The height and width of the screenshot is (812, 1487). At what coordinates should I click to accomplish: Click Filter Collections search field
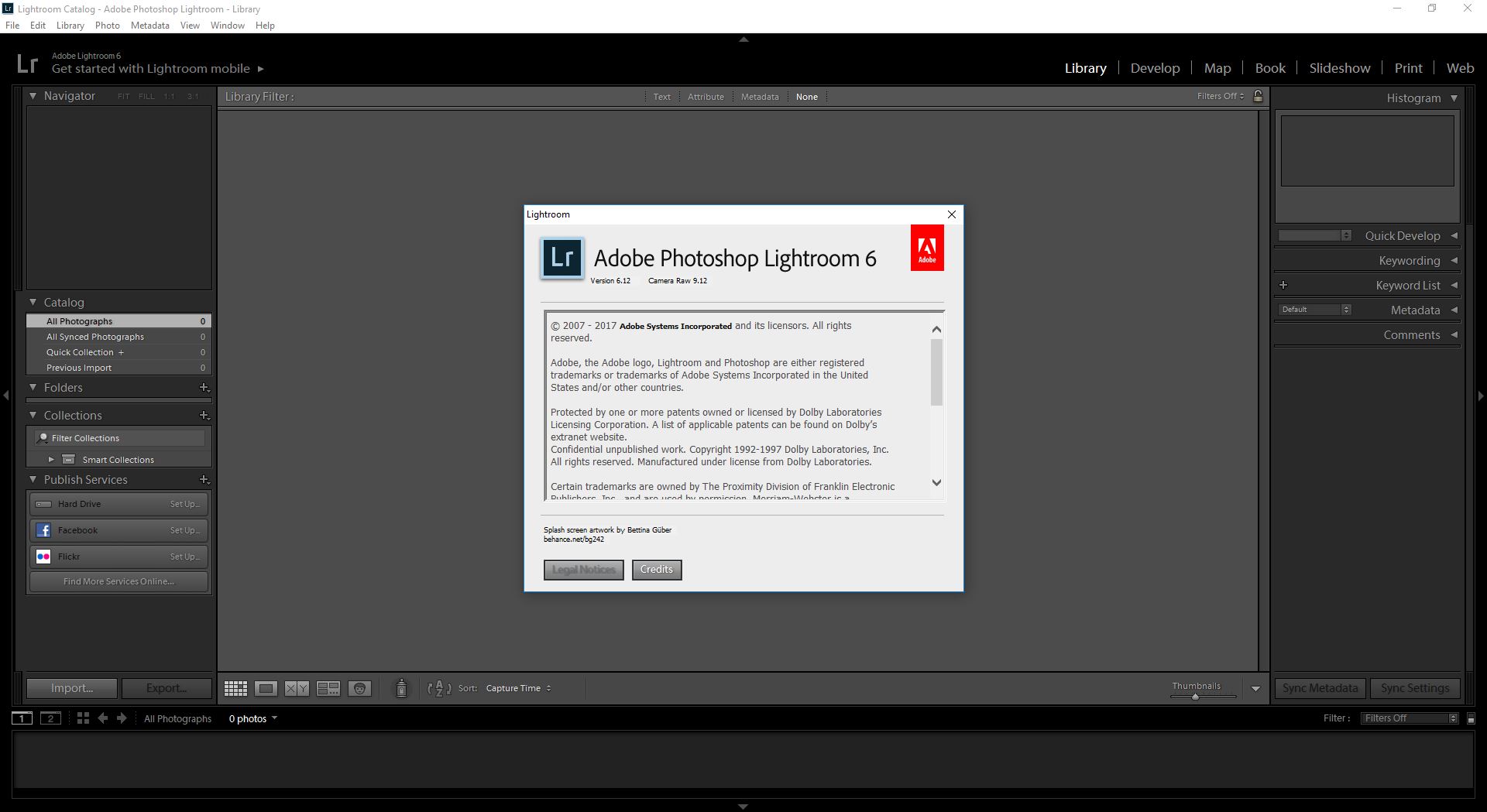[x=120, y=438]
